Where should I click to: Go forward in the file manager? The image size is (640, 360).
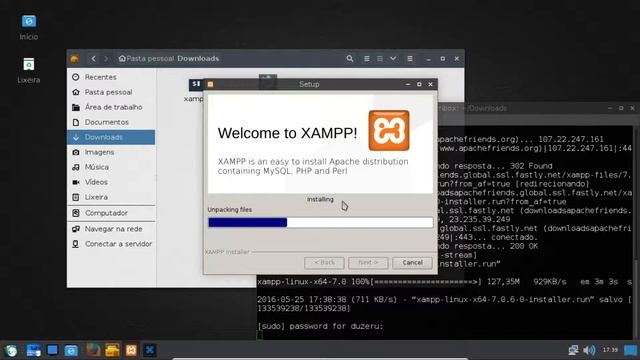point(106,58)
